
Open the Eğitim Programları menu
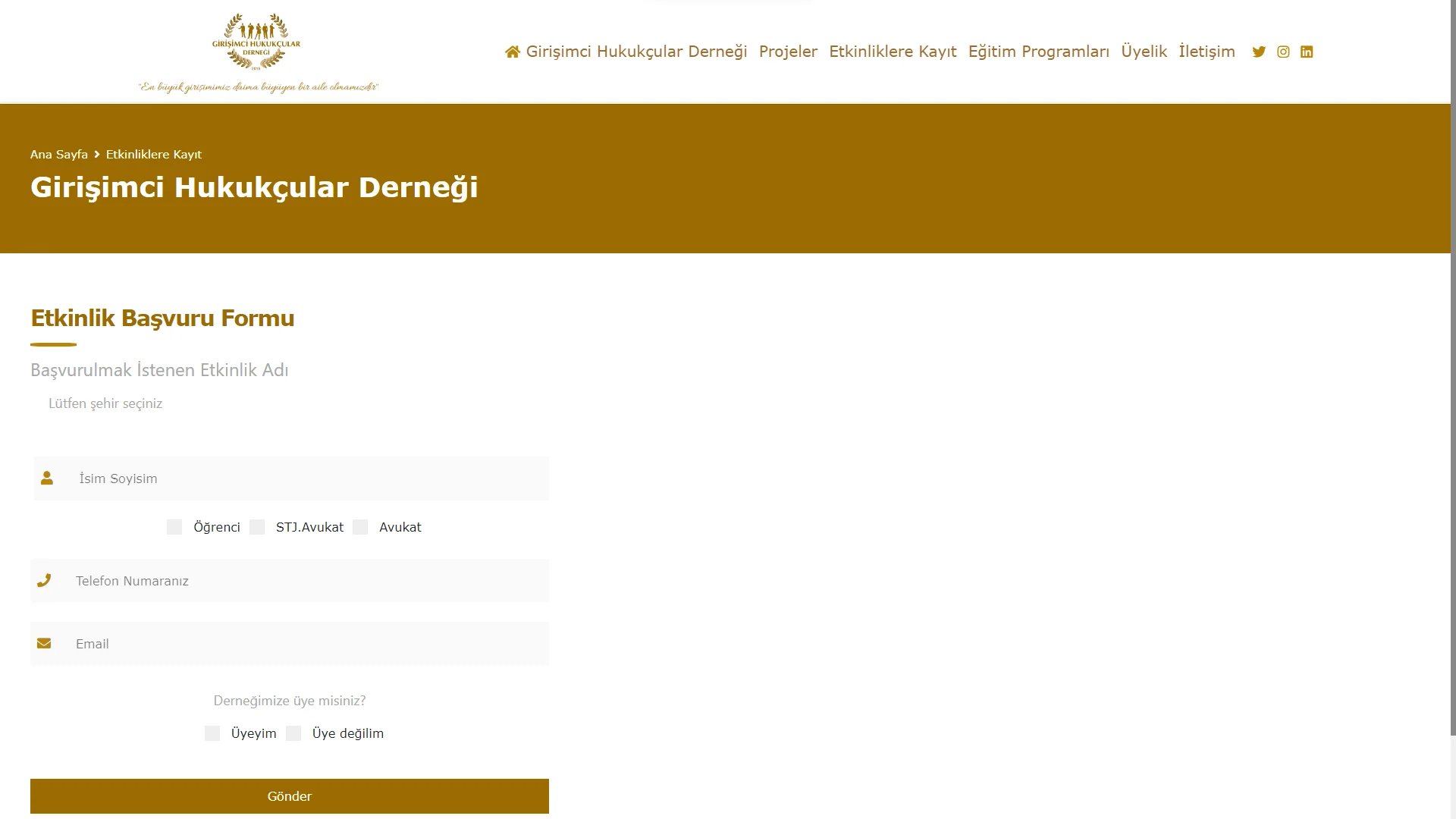[1038, 52]
